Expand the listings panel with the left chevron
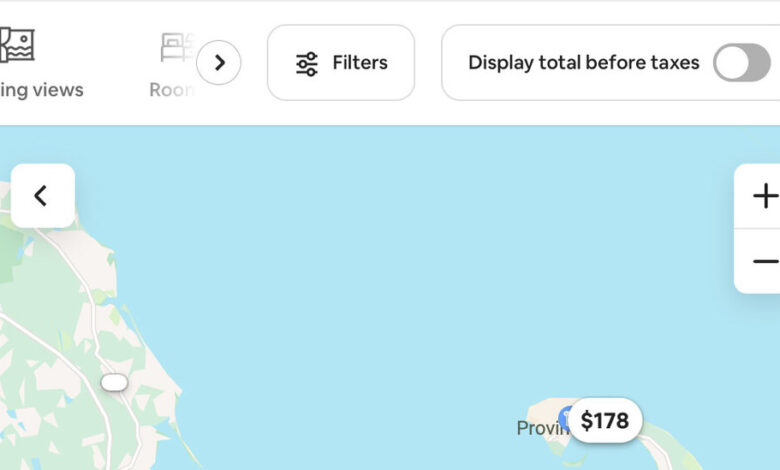The height and width of the screenshot is (470, 780). [43, 195]
